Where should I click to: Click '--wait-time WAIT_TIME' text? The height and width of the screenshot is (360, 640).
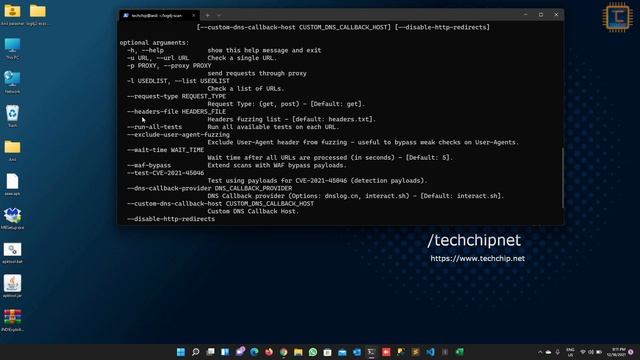point(165,150)
